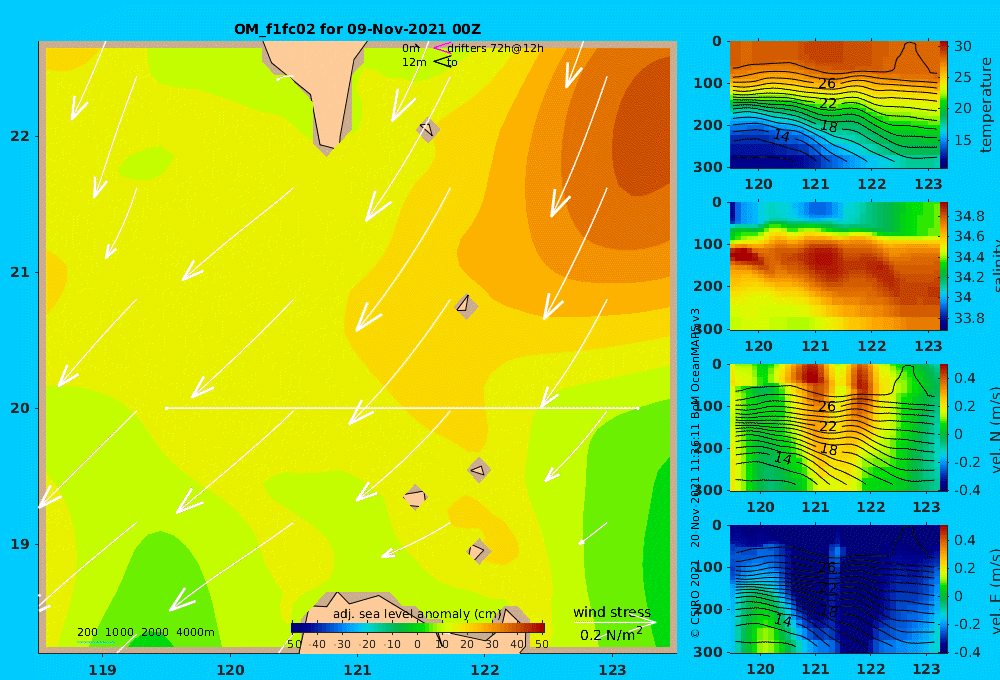Select the '0.2 N/m²' wind stress value

(x=611, y=635)
